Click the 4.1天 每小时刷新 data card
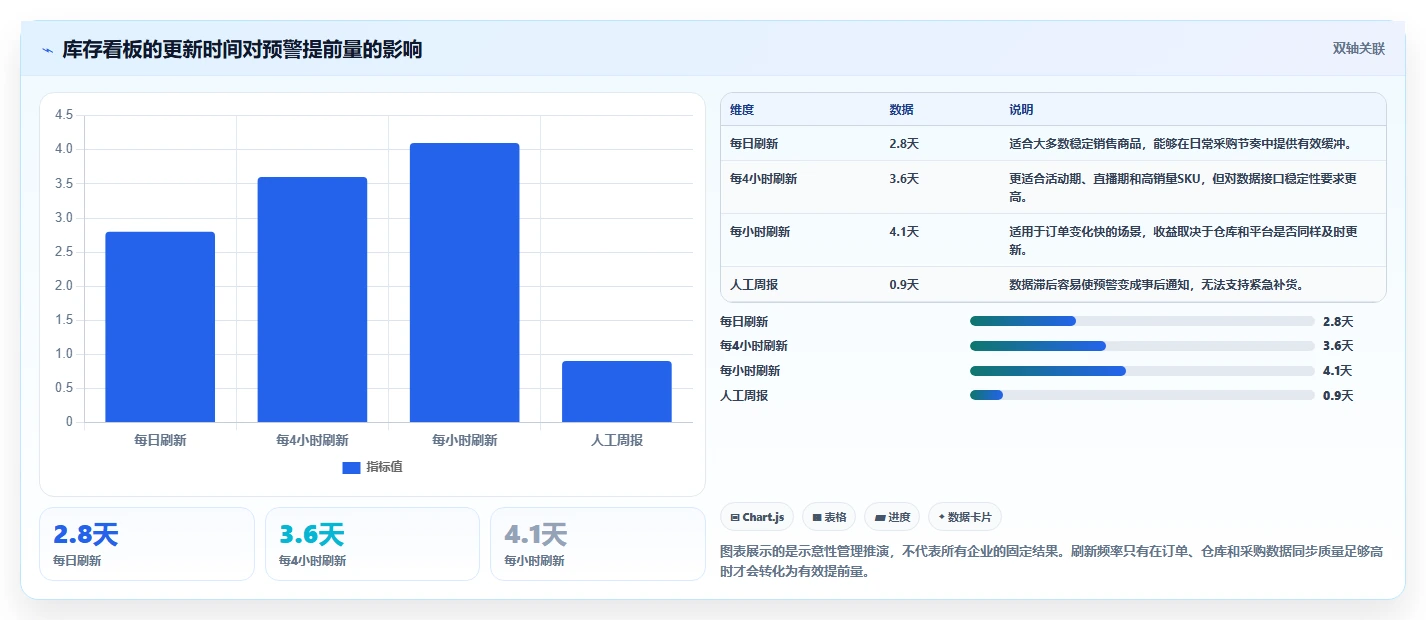The width and height of the screenshot is (1426, 620). click(598, 544)
